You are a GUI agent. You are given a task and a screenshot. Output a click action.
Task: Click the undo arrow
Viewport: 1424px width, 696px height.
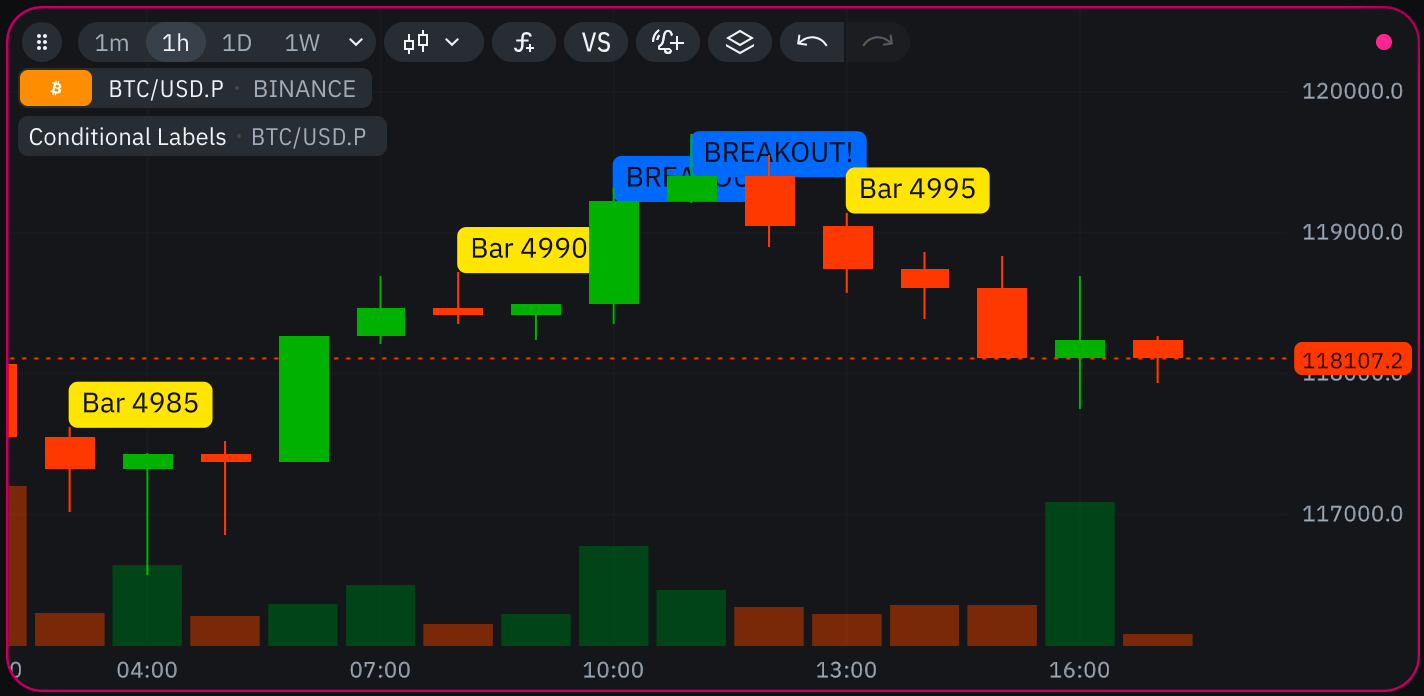812,42
